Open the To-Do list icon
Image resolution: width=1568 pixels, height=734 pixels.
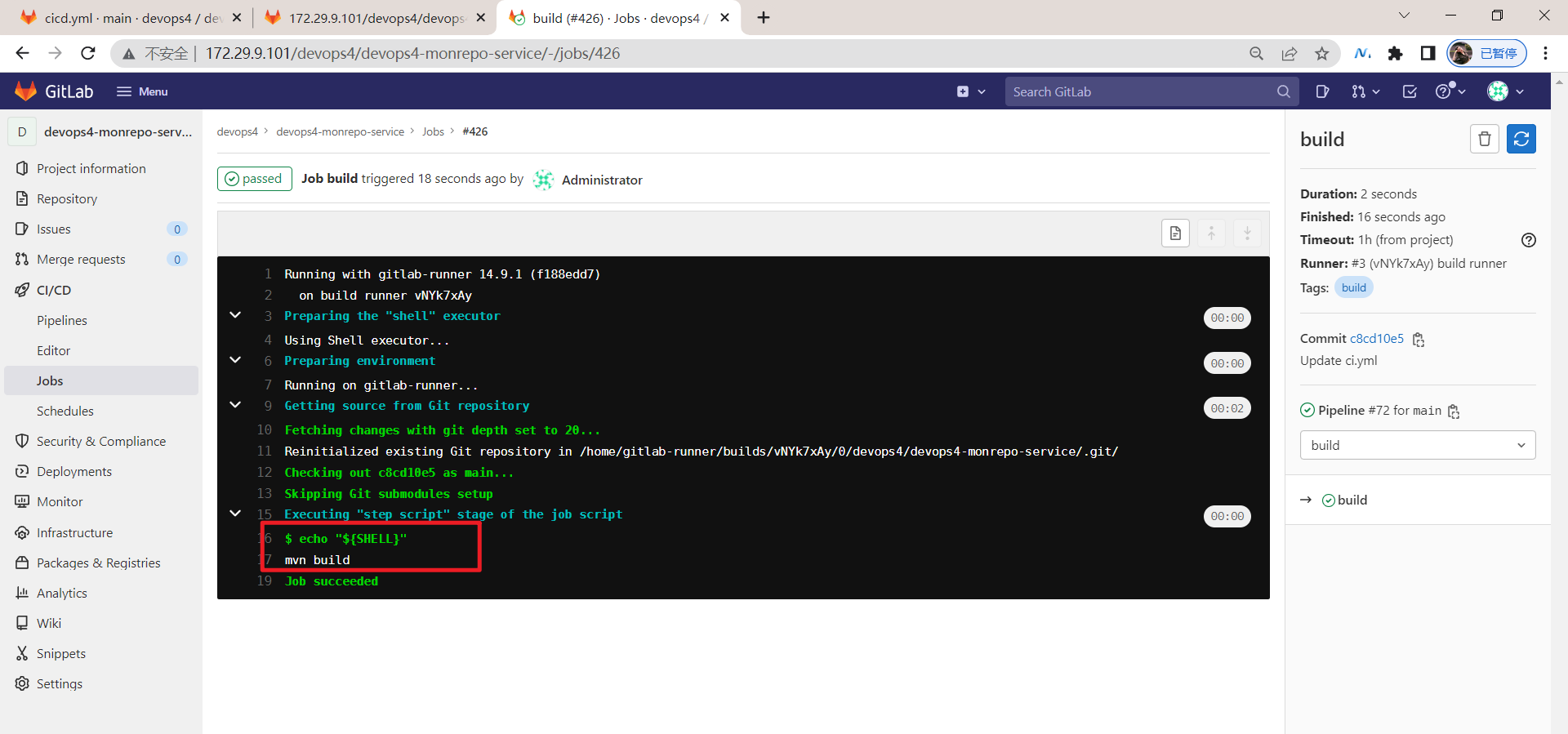click(1410, 91)
